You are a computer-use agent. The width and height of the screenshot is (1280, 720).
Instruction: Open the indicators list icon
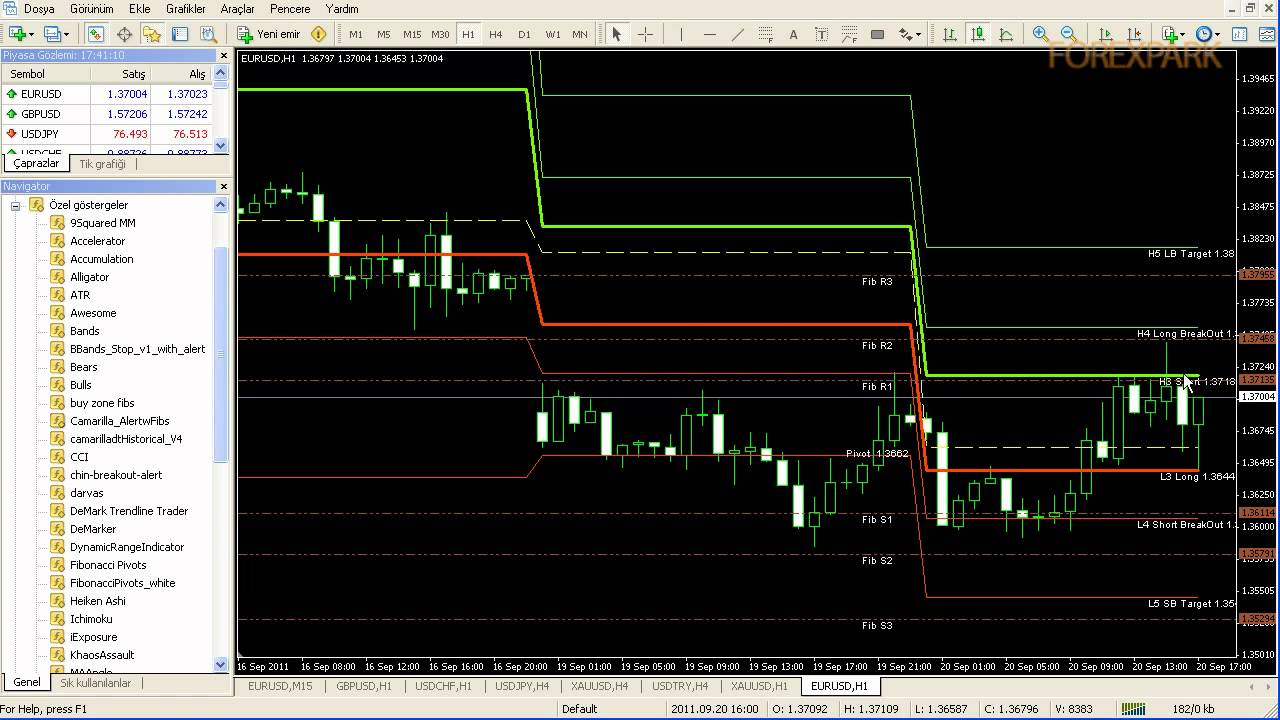click(1169, 34)
